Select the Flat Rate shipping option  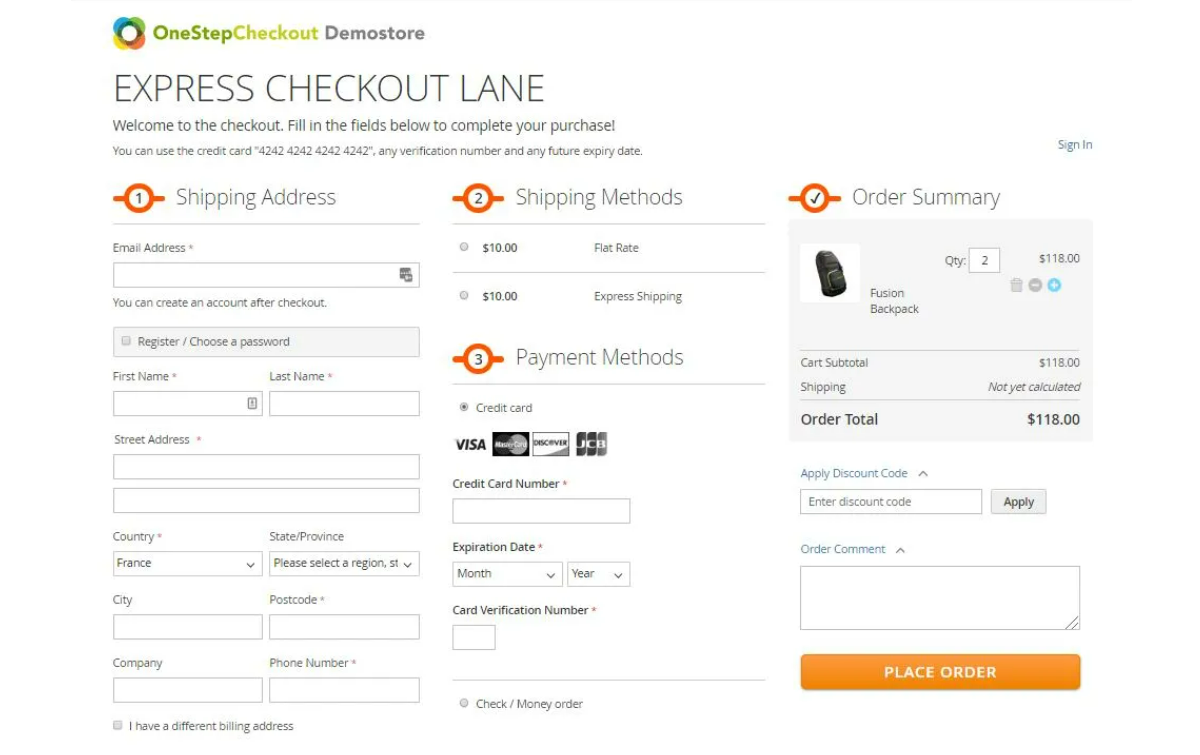464,247
